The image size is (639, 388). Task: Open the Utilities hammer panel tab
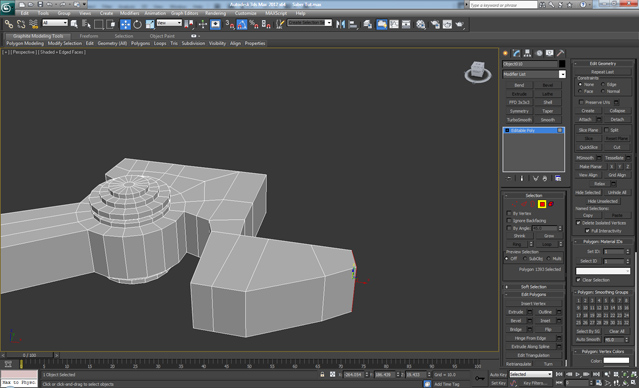pos(560,53)
